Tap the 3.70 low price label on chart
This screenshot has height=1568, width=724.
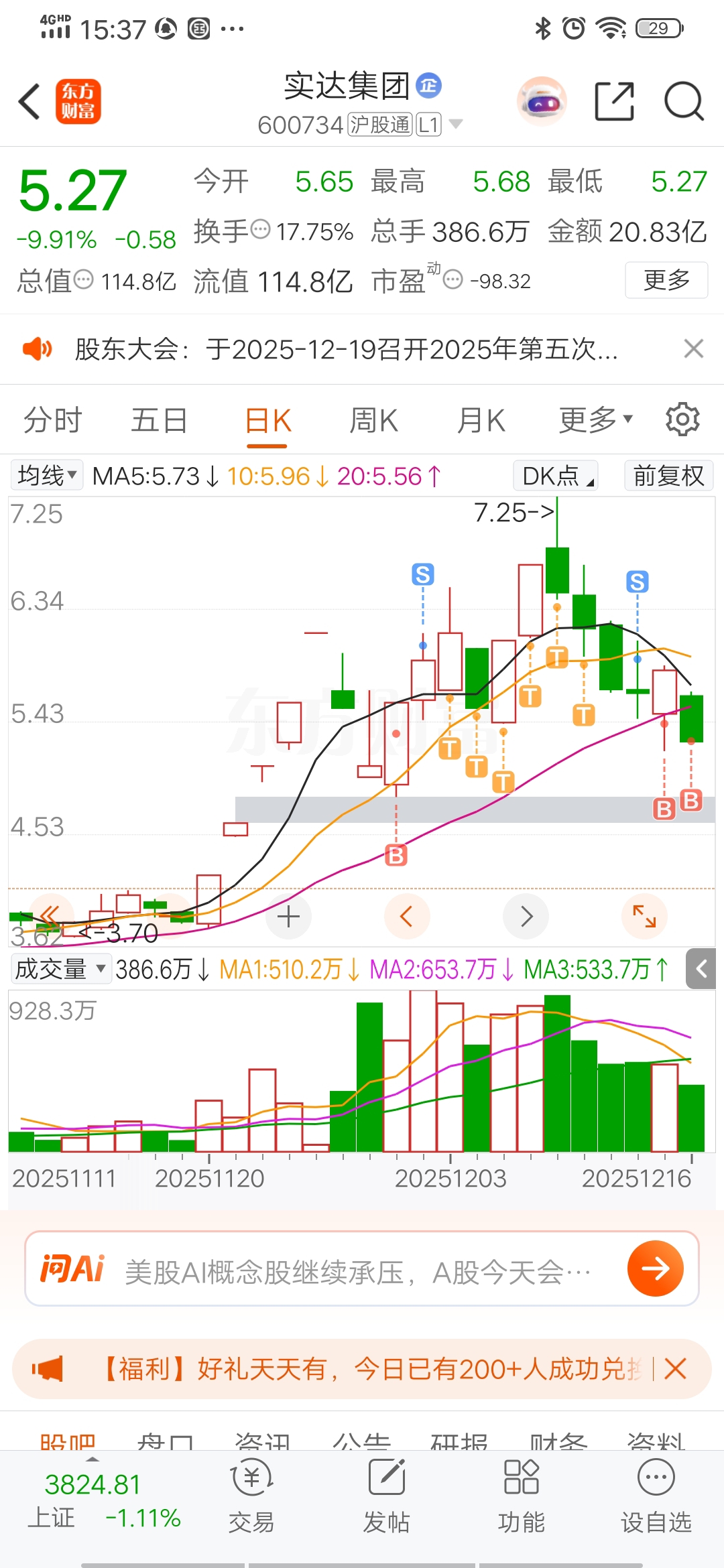click(x=119, y=933)
